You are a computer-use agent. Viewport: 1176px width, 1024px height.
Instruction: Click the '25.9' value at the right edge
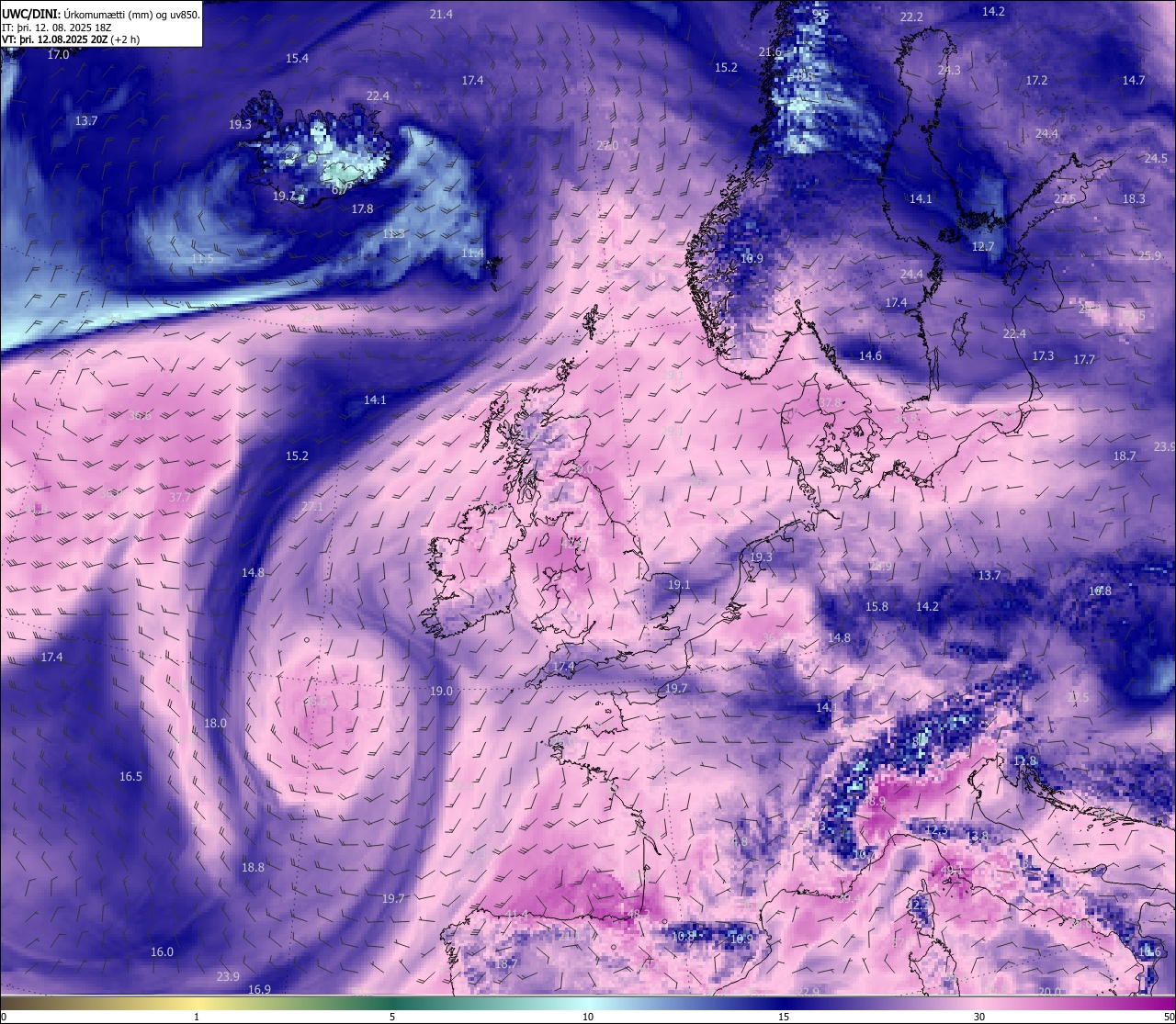pos(1149,256)
